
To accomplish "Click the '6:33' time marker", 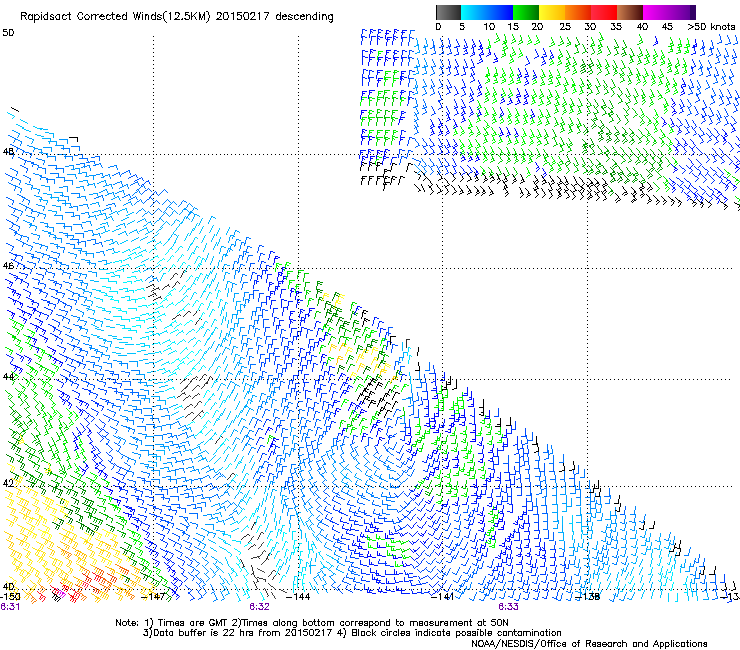I will pyautogui.click(x=508, y=607).
